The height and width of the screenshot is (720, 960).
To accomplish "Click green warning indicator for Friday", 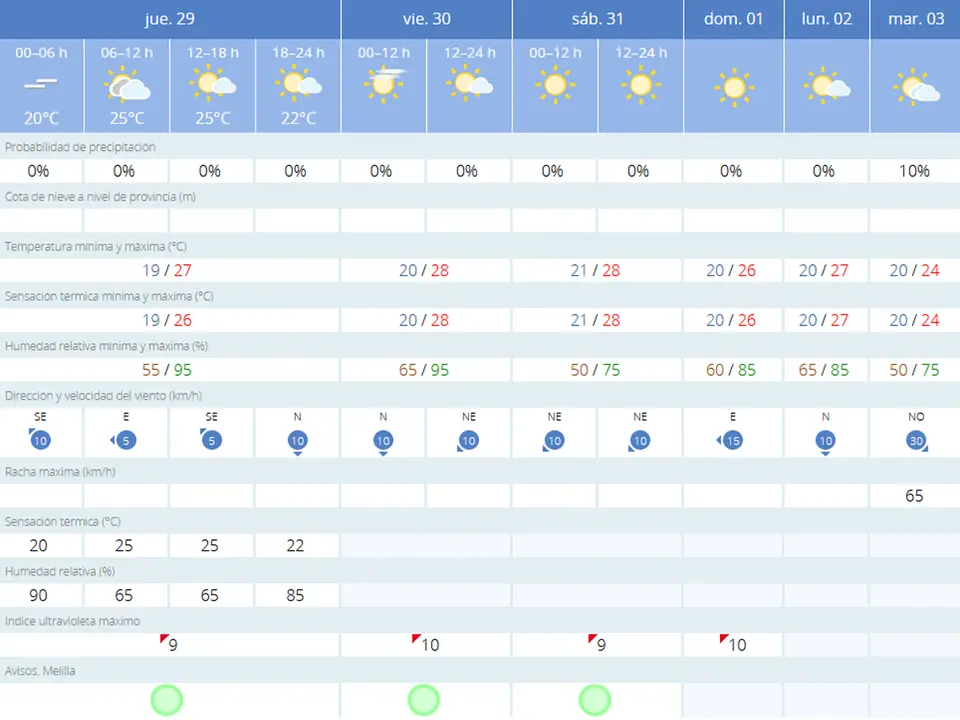I will pyautogui.click(x=424, y=700).
